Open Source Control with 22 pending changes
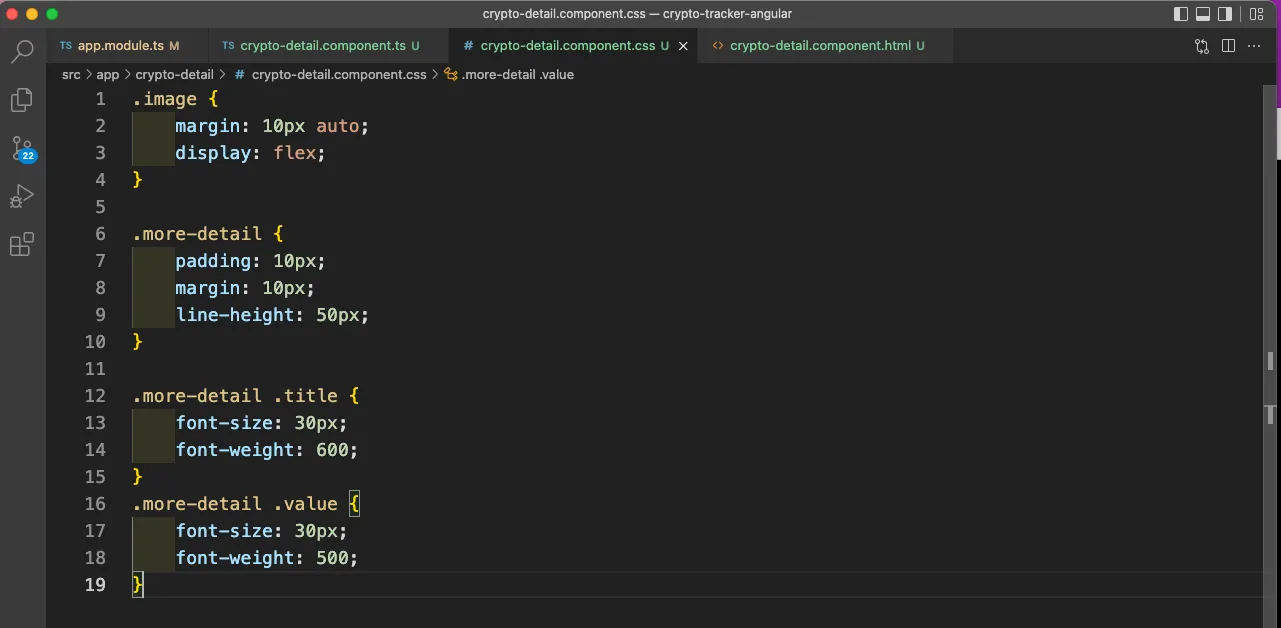The width and height of the screenshot is (1281, 628). point(22,149)
